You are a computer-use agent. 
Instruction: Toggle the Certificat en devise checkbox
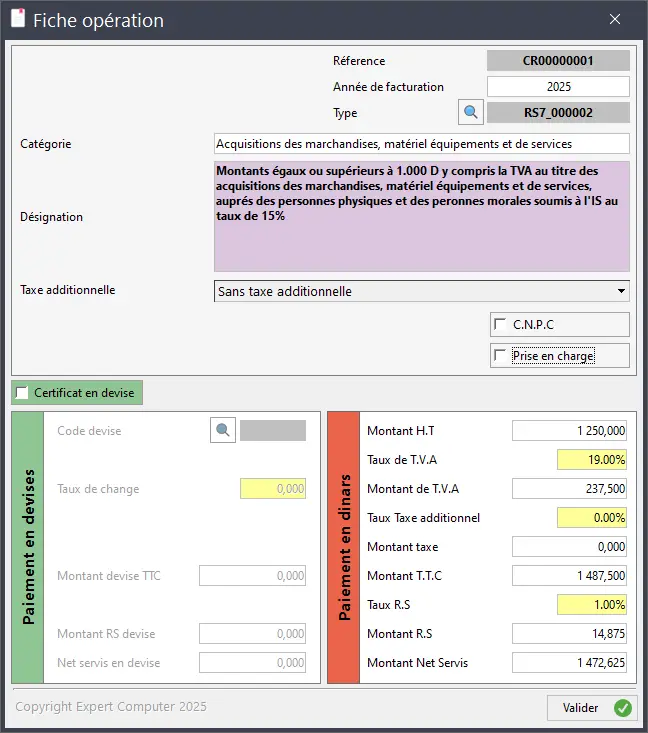point(22,393)
